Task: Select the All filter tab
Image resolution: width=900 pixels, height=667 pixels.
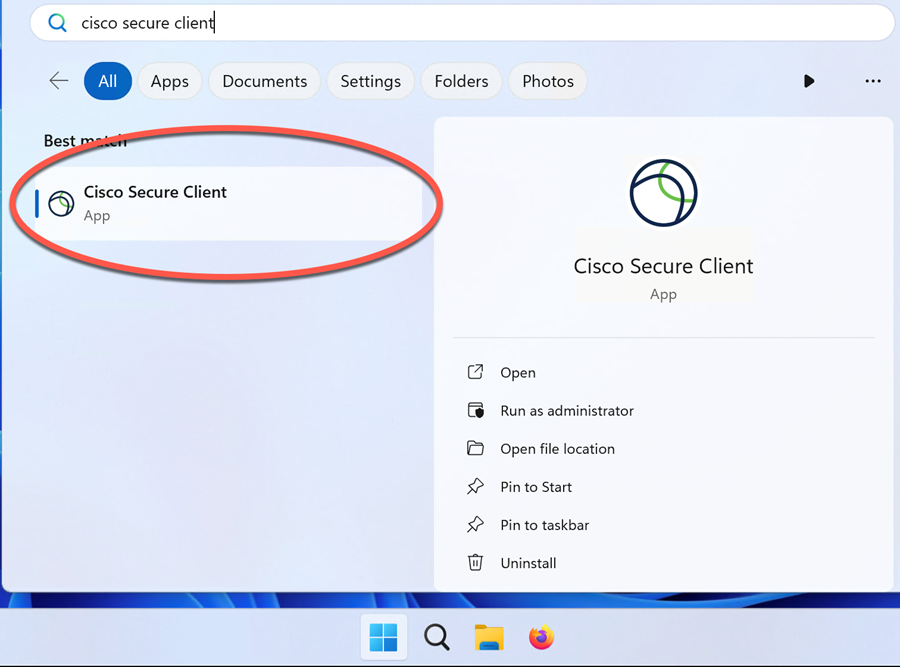Action: point(107,81)
